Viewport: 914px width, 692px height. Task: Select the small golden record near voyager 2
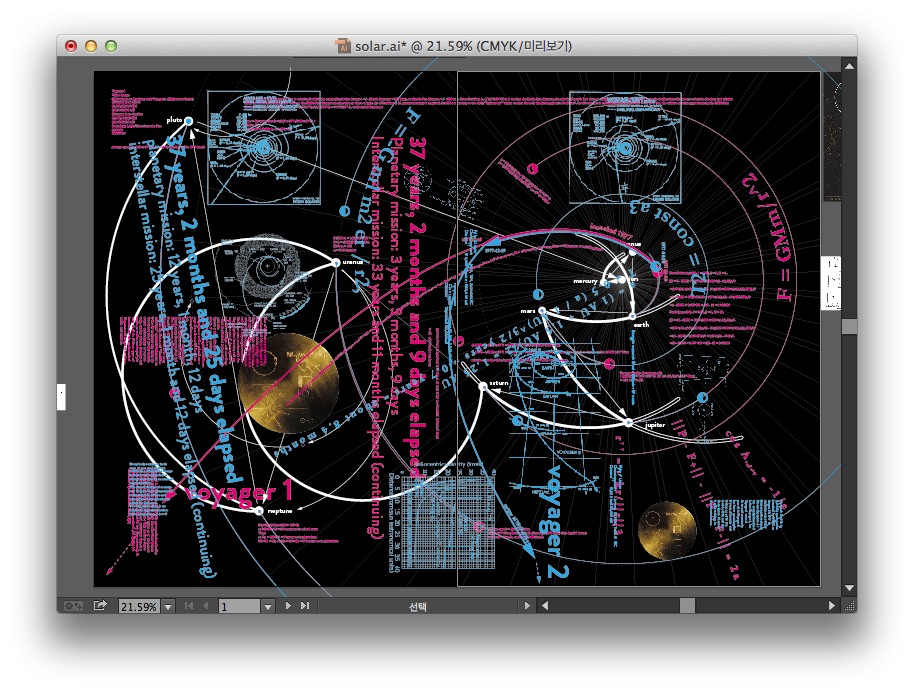[667, 531]
